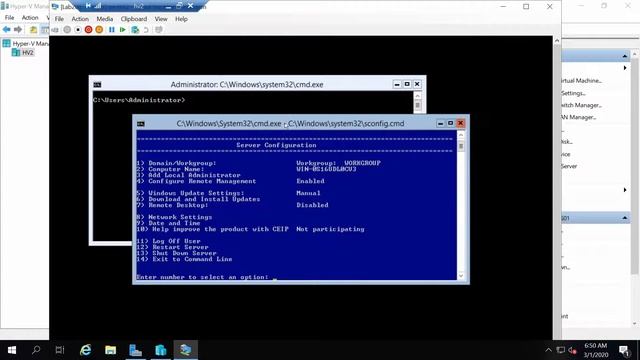Click the pin icon on the blue connection bar
This screenshot has width=640, height=360.
coord(88,6)
